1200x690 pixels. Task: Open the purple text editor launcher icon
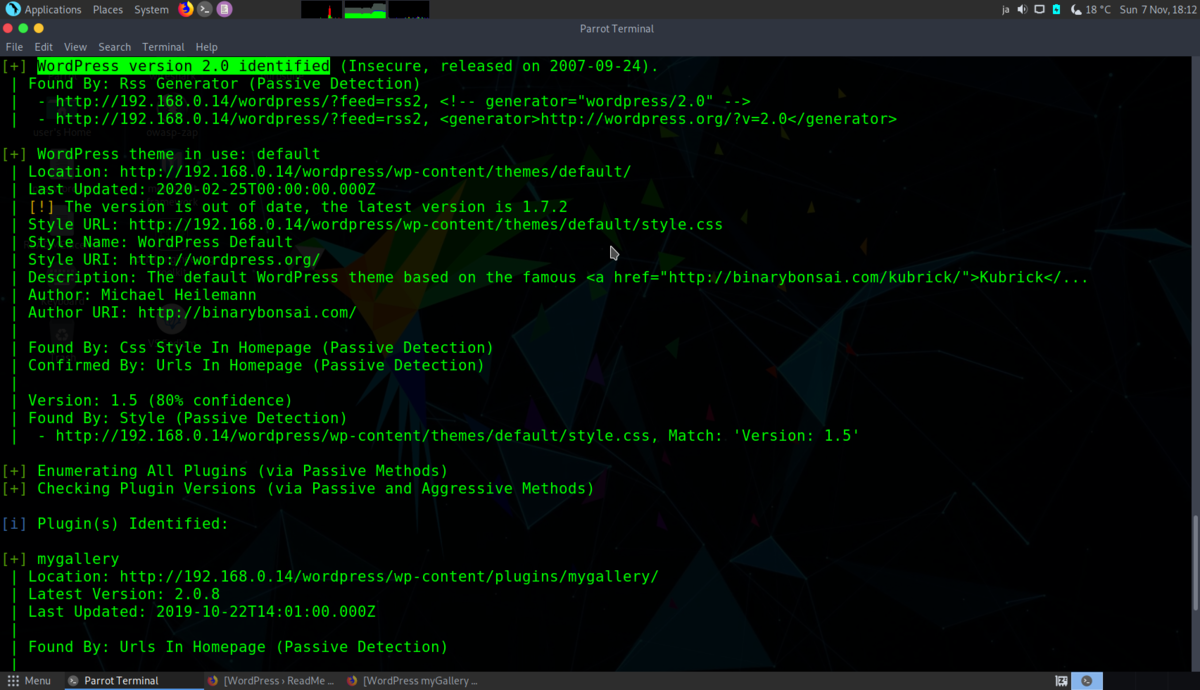click(x=224, y=10)
